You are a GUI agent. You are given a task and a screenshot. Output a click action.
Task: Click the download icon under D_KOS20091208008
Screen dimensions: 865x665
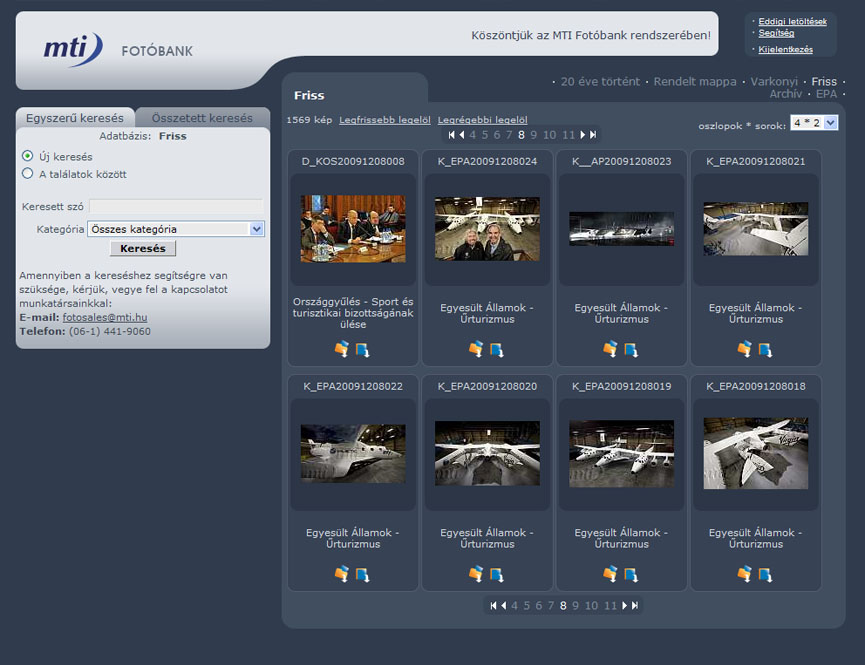click(362, 349)
